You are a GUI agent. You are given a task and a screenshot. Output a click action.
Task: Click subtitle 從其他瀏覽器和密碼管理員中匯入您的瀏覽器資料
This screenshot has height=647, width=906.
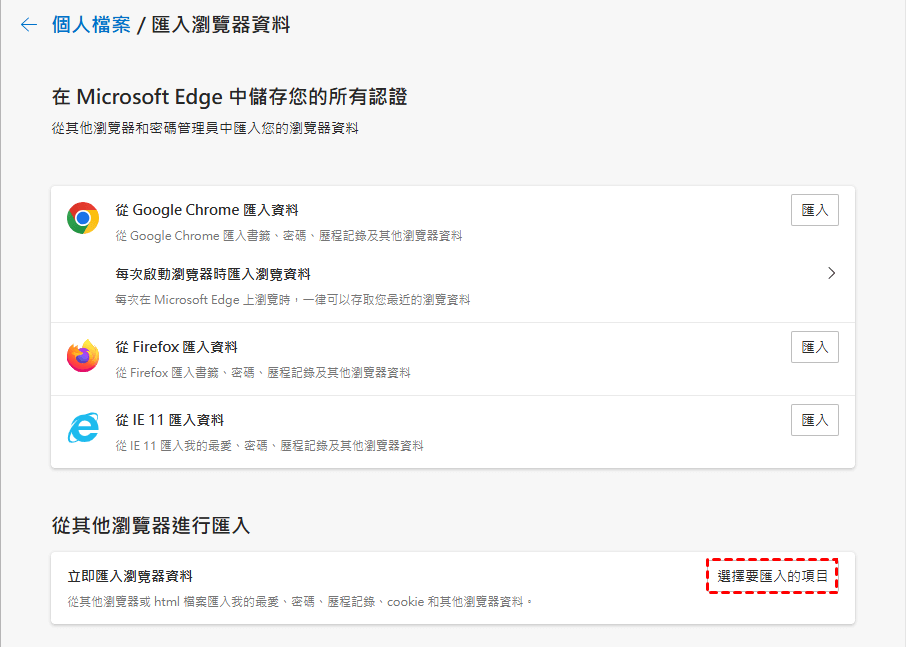[x=205, y=128]
